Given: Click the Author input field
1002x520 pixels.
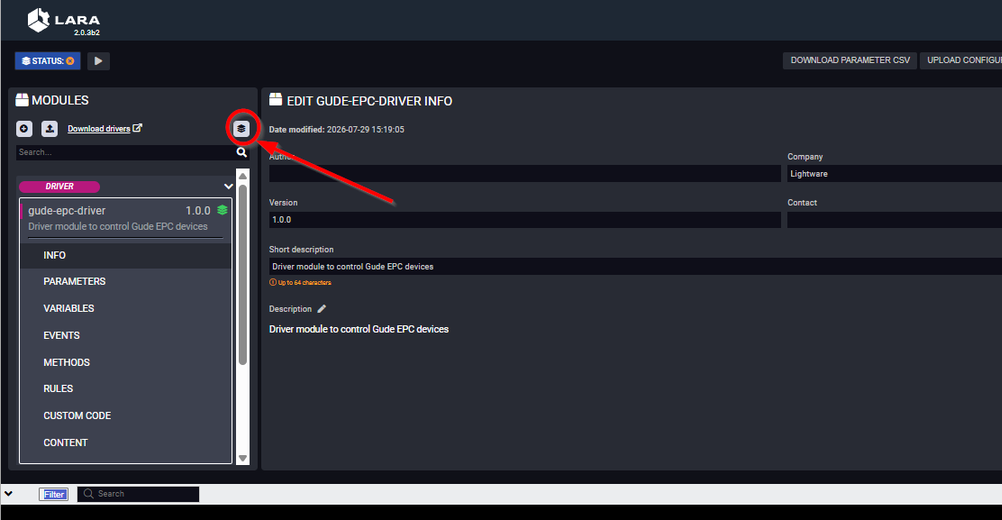Looking at the screenshot, I should click(x=525, y=174).
